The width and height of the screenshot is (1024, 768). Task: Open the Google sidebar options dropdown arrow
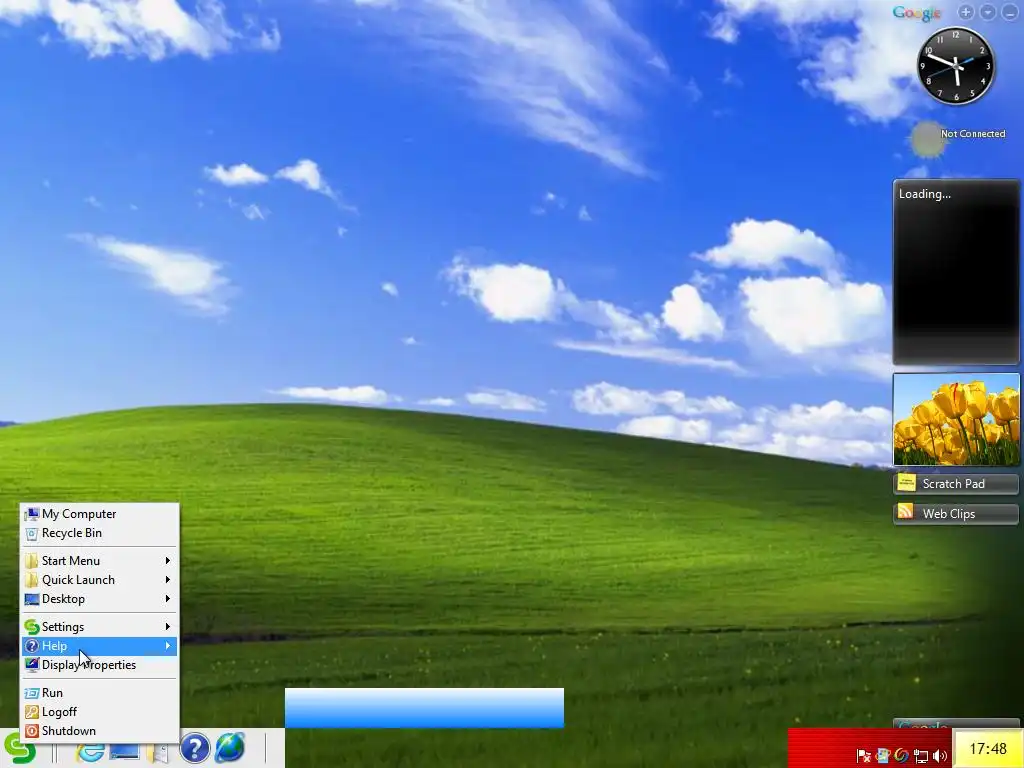pos(988,12)
